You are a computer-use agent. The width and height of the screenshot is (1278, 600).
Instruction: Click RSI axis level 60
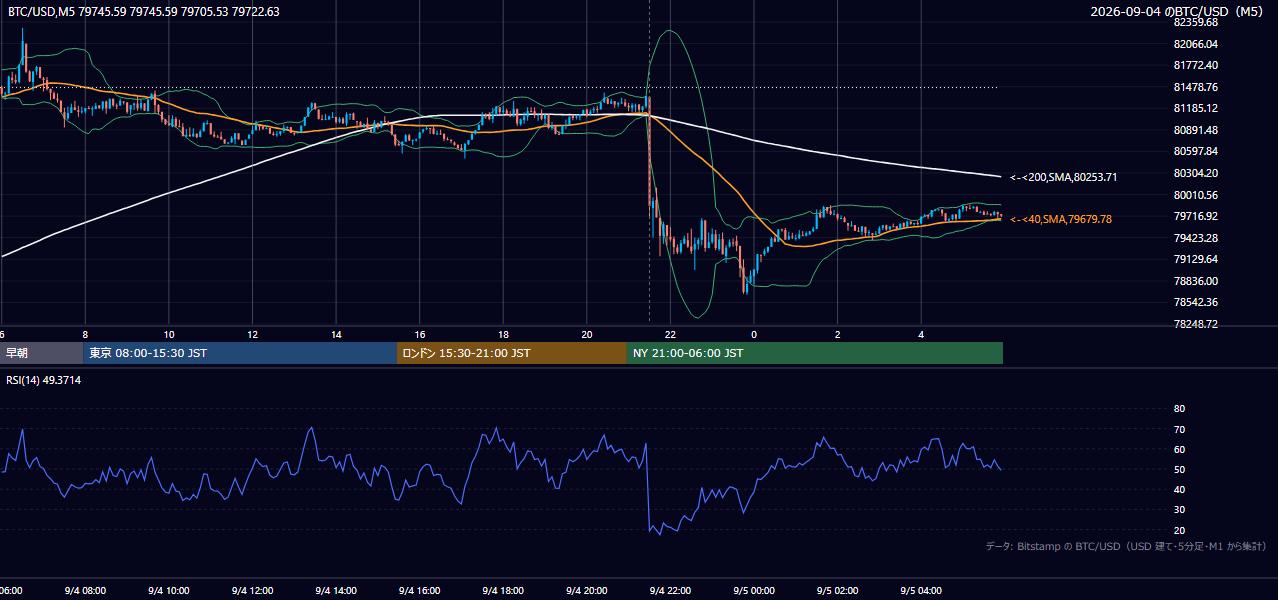point(1179,449)
